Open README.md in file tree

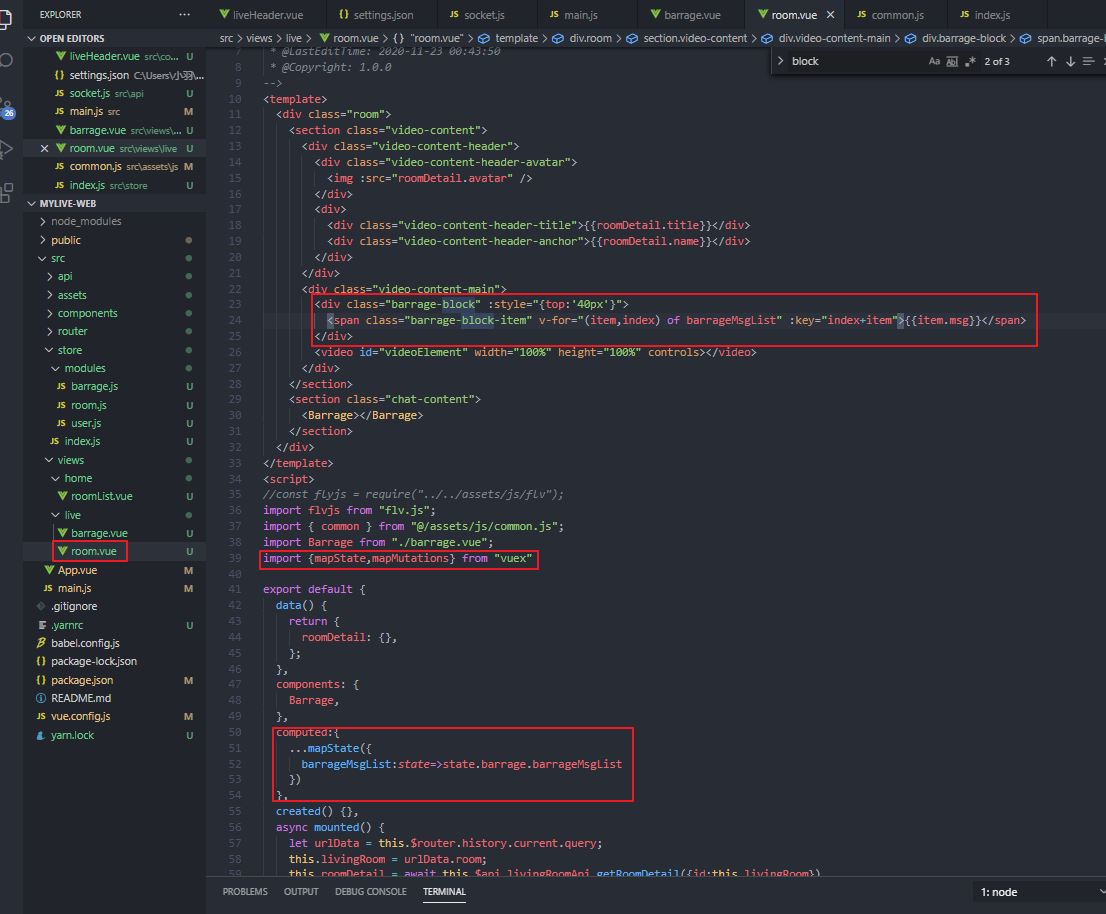click(x=81, y=698)
